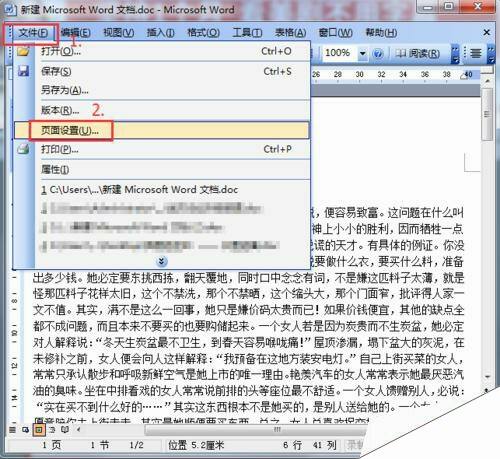
Task: Click the 100% zoom field
Action: pos(340,53)
